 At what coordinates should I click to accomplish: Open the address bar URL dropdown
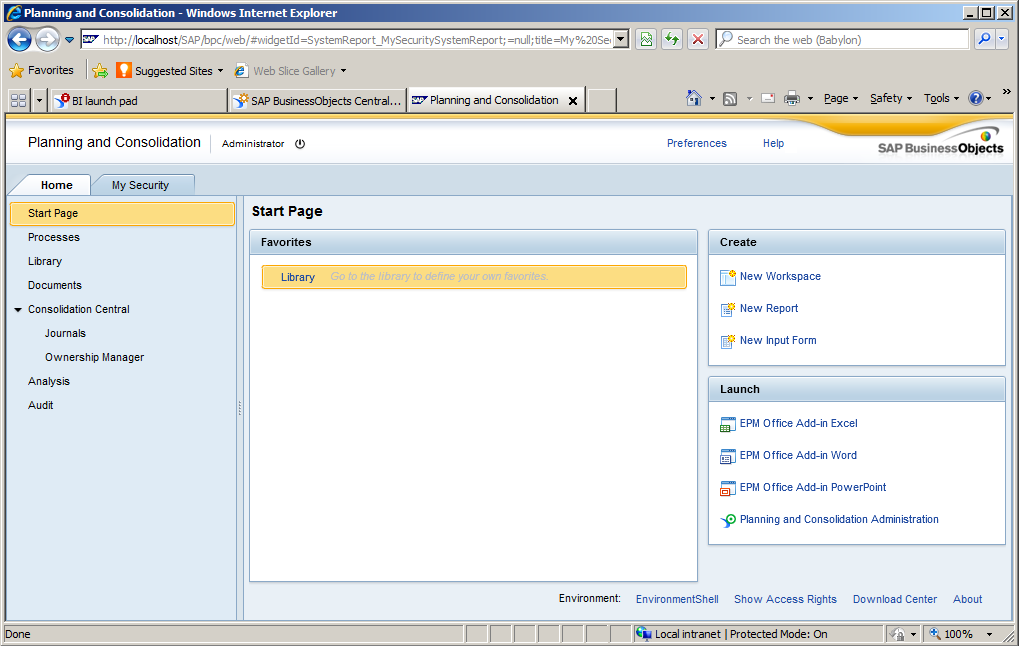(620, 40)
